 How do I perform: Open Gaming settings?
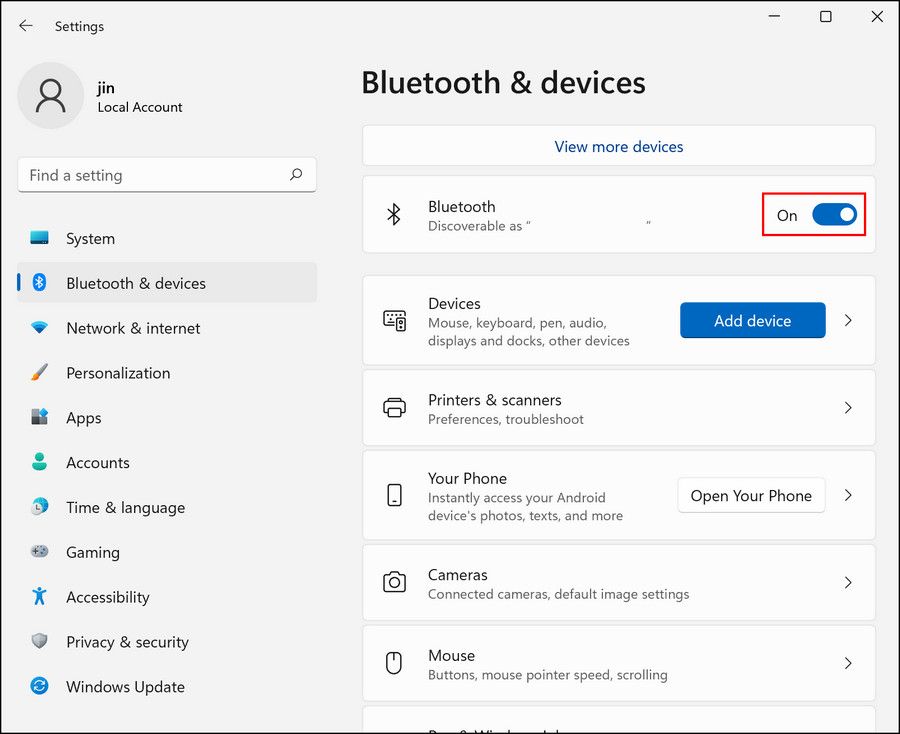coord(93,552)
